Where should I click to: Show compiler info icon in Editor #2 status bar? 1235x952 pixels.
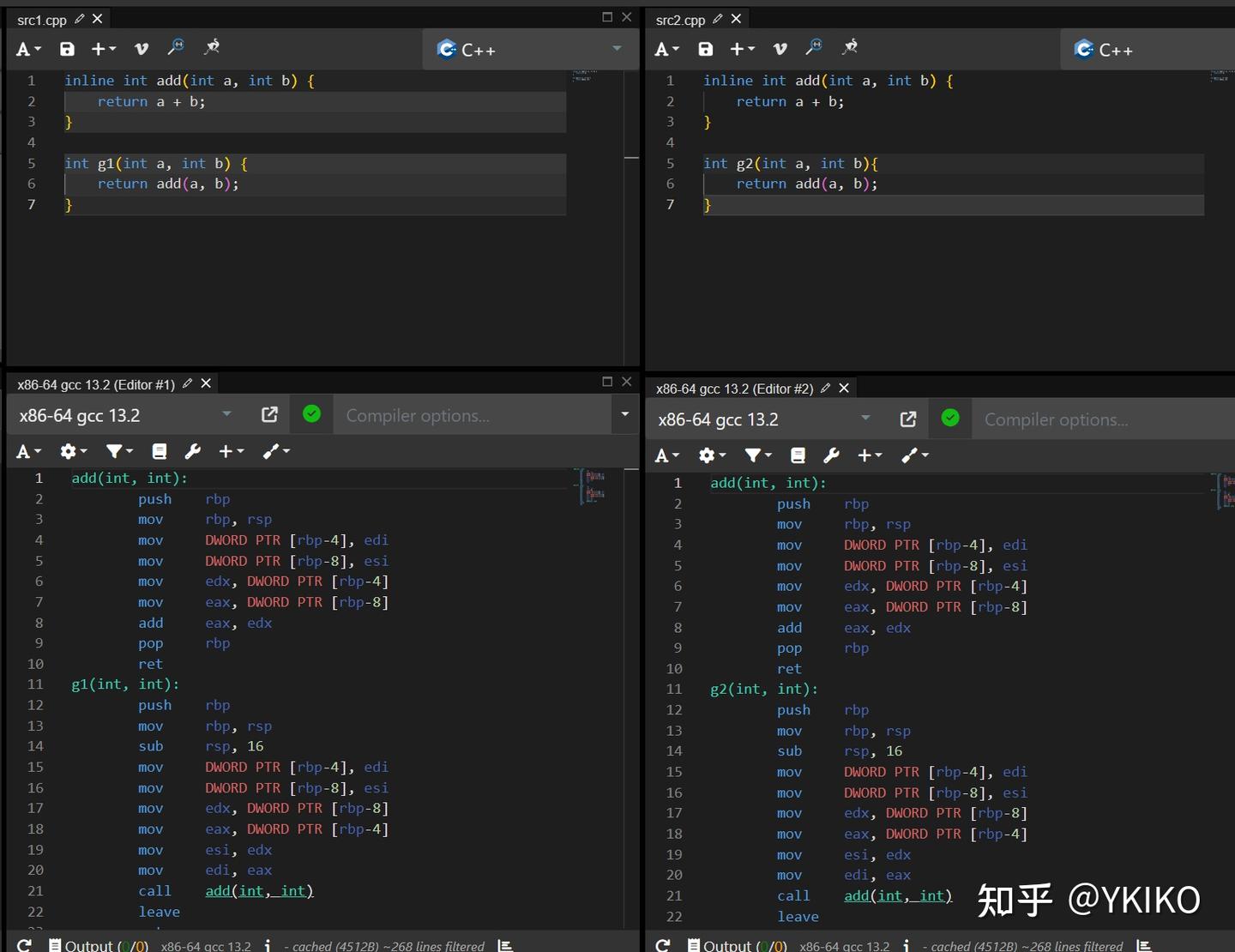907,945
